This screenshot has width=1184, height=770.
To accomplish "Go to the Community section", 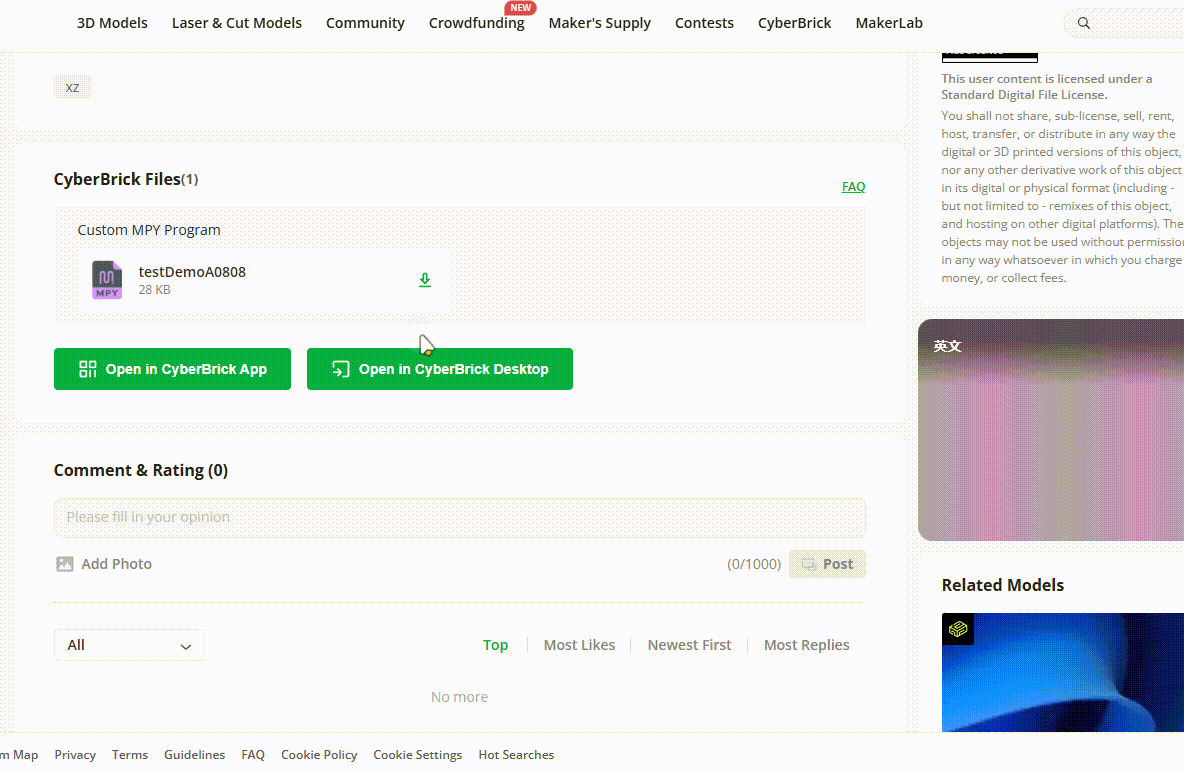I will pos(365,23).
